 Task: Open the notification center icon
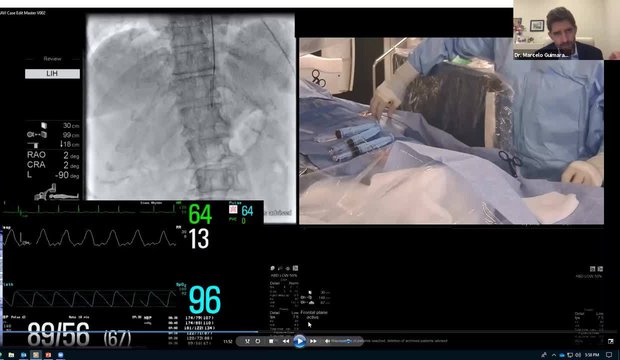point(609,355)
